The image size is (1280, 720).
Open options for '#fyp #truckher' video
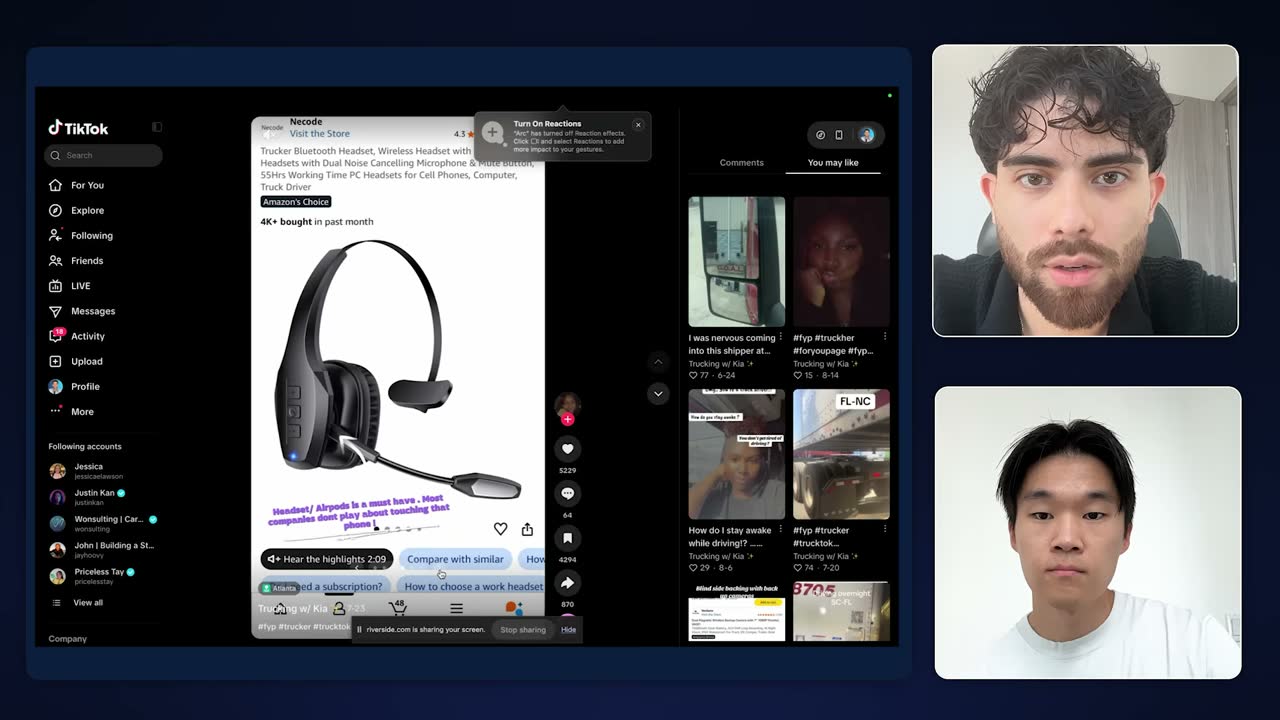(885, 337)
